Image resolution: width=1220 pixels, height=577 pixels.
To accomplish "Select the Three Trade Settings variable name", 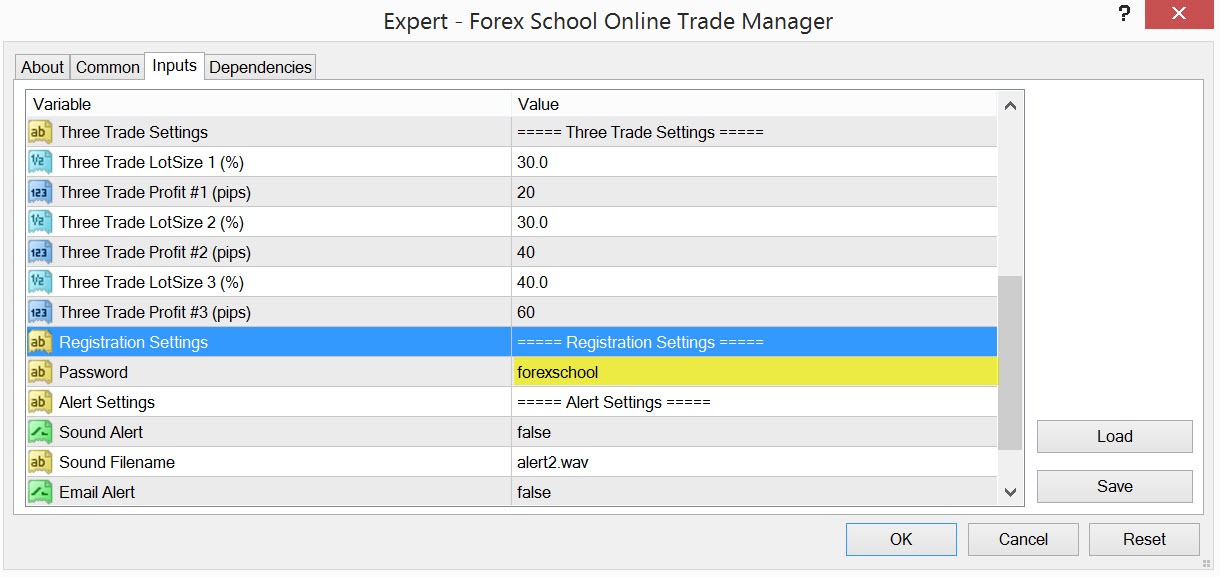I will [x=133, y=132].
